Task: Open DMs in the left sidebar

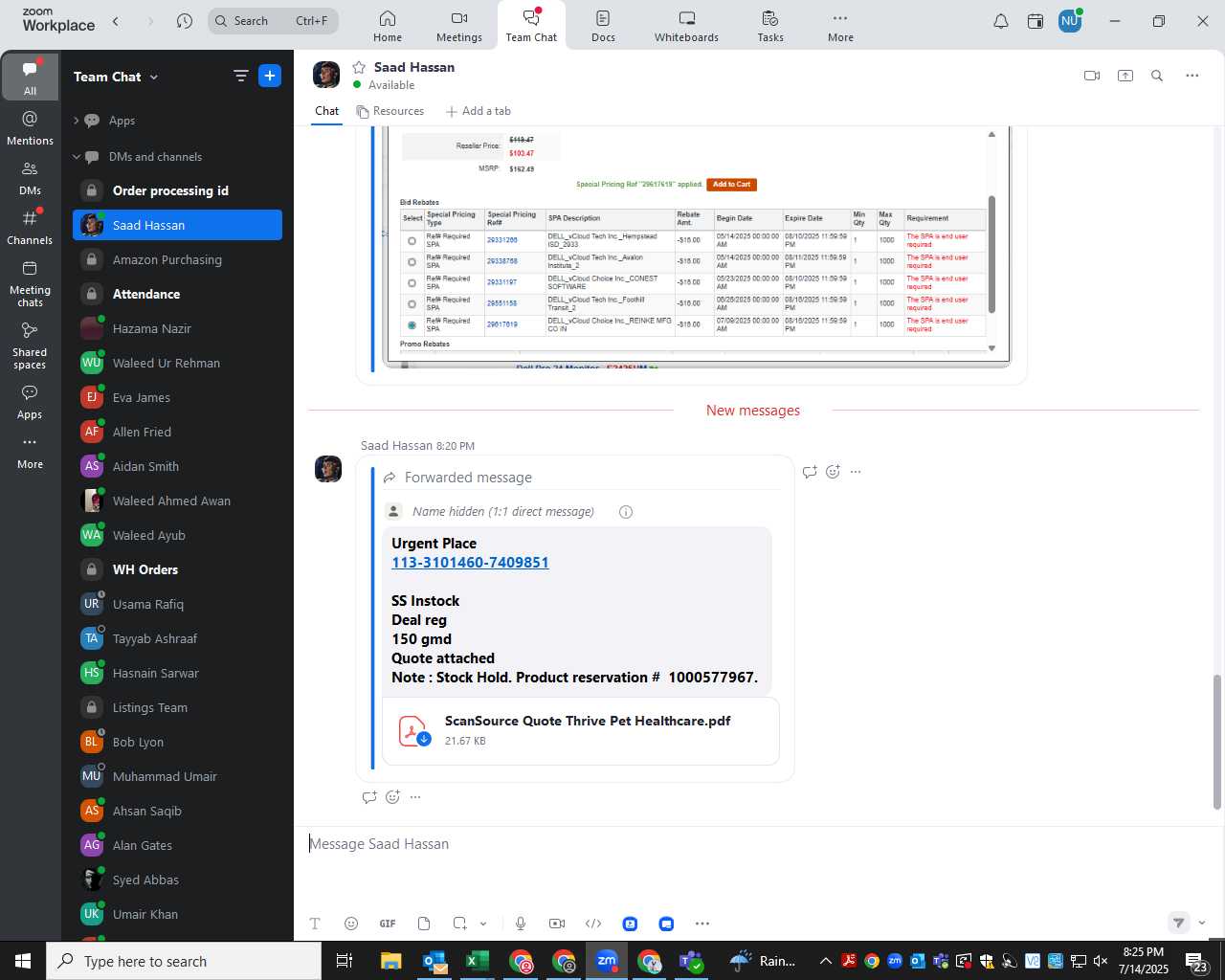Action: (30, 178)
